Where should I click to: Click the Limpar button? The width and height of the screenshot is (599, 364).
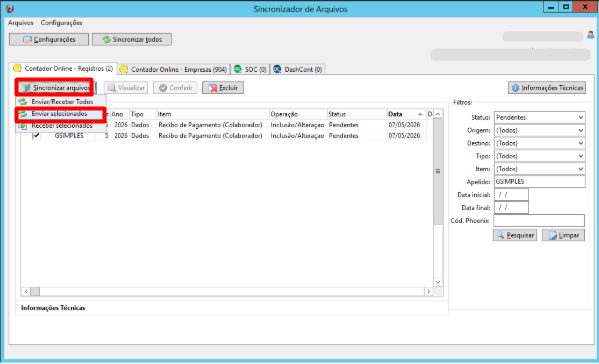pos(563,235)
